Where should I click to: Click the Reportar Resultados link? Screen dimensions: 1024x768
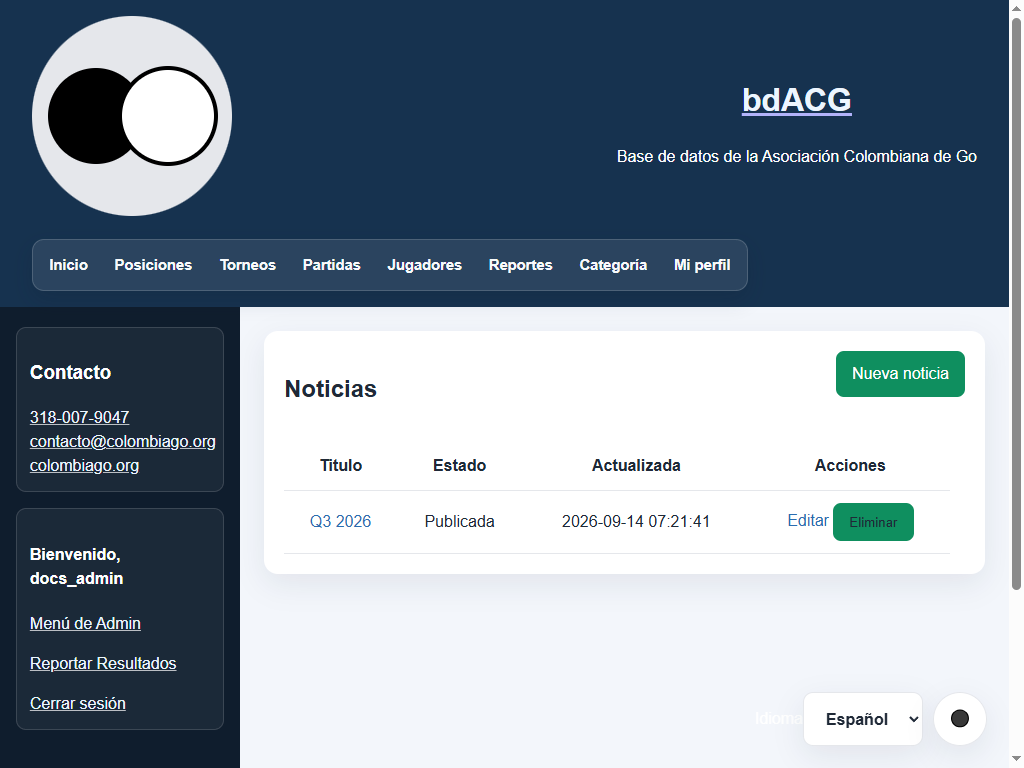click(103, 663)
